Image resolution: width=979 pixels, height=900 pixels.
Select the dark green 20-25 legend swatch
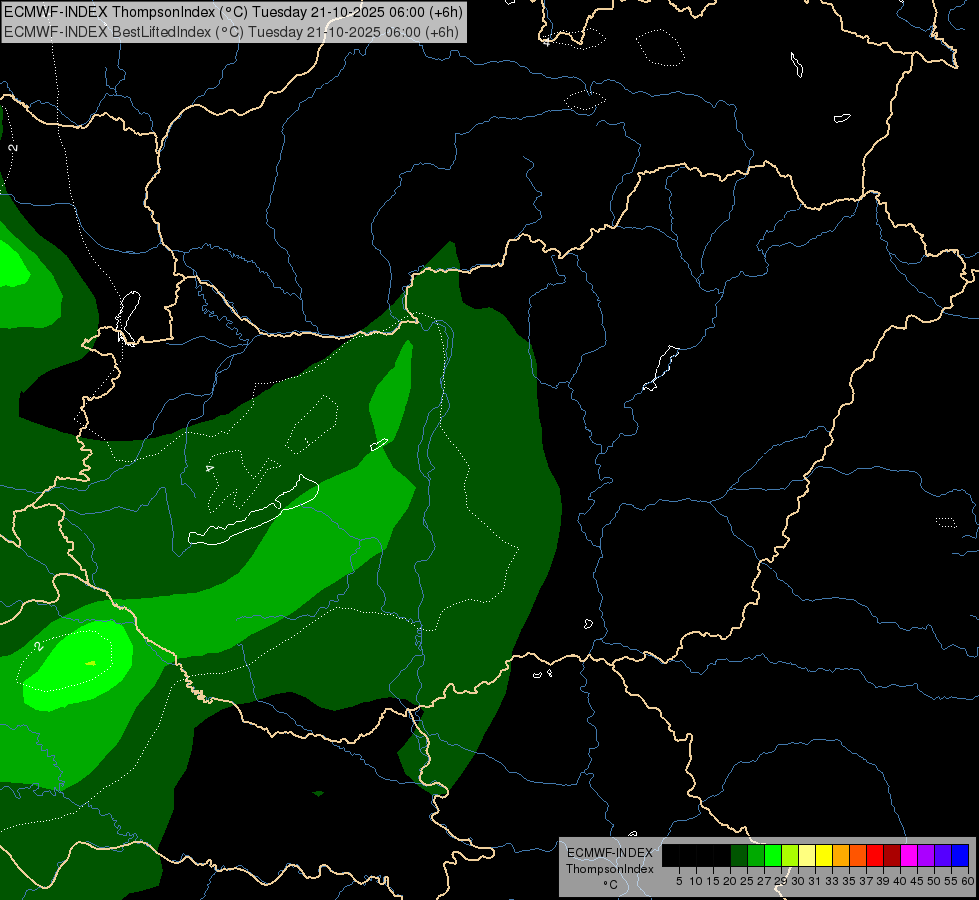click(739, 855)
